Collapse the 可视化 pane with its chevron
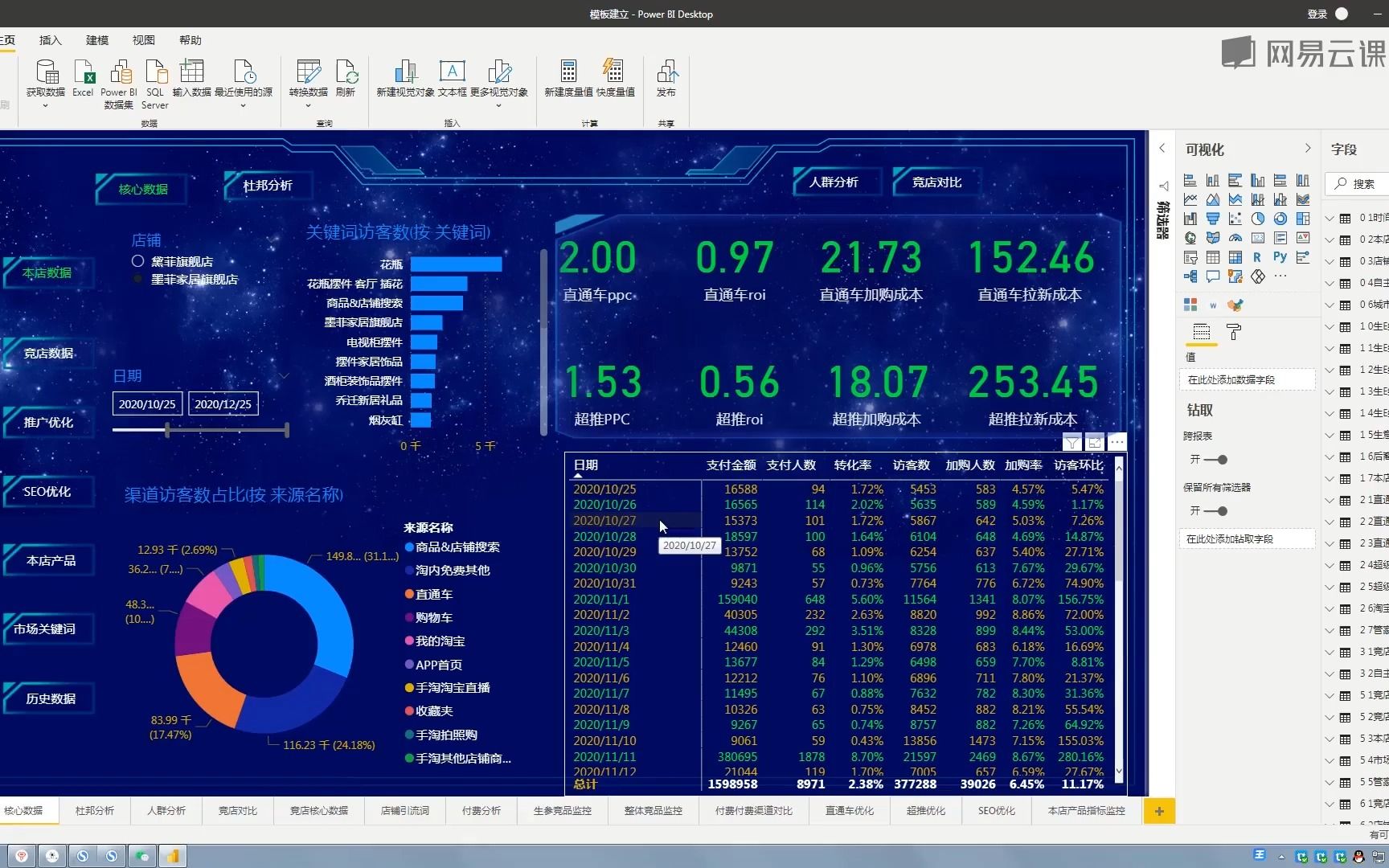Screen dimensions: 1389x868 (1308, 149)
